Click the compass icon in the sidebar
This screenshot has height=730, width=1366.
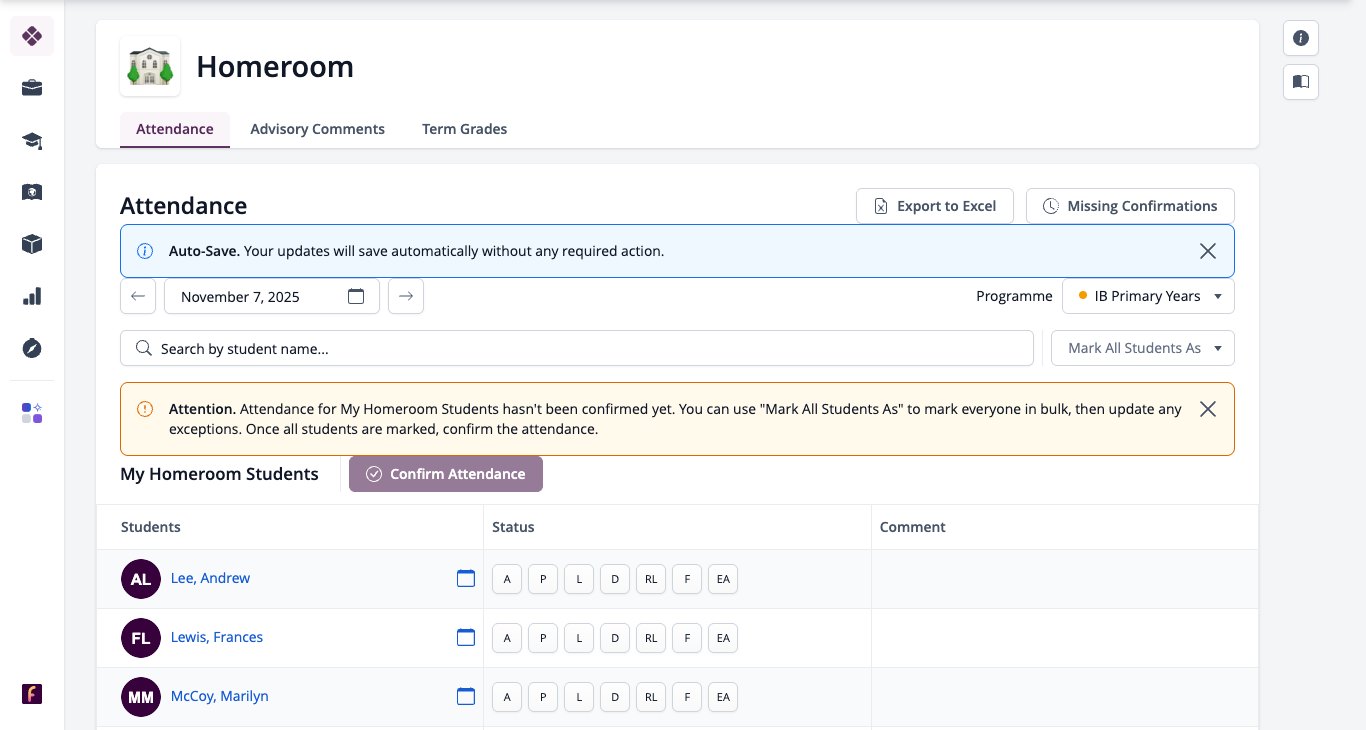pyautogui.click(x=32, y=348)
